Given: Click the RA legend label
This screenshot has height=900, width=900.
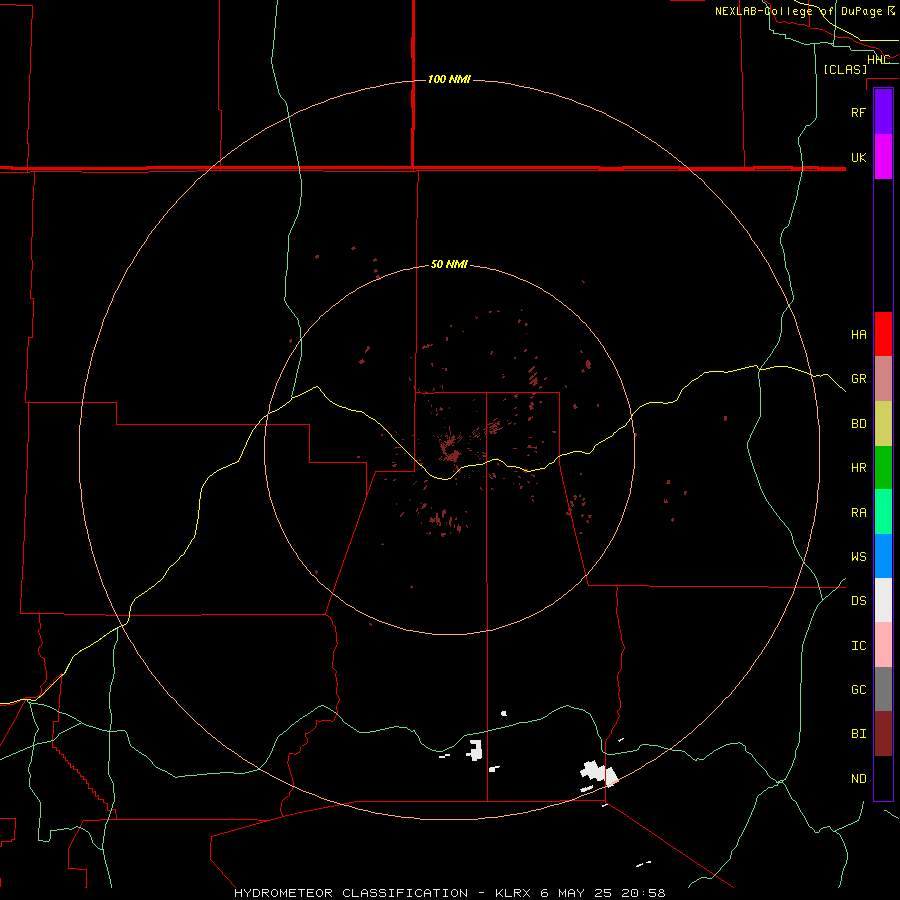Looking at the screenshot, I should [x=858, y=513].
